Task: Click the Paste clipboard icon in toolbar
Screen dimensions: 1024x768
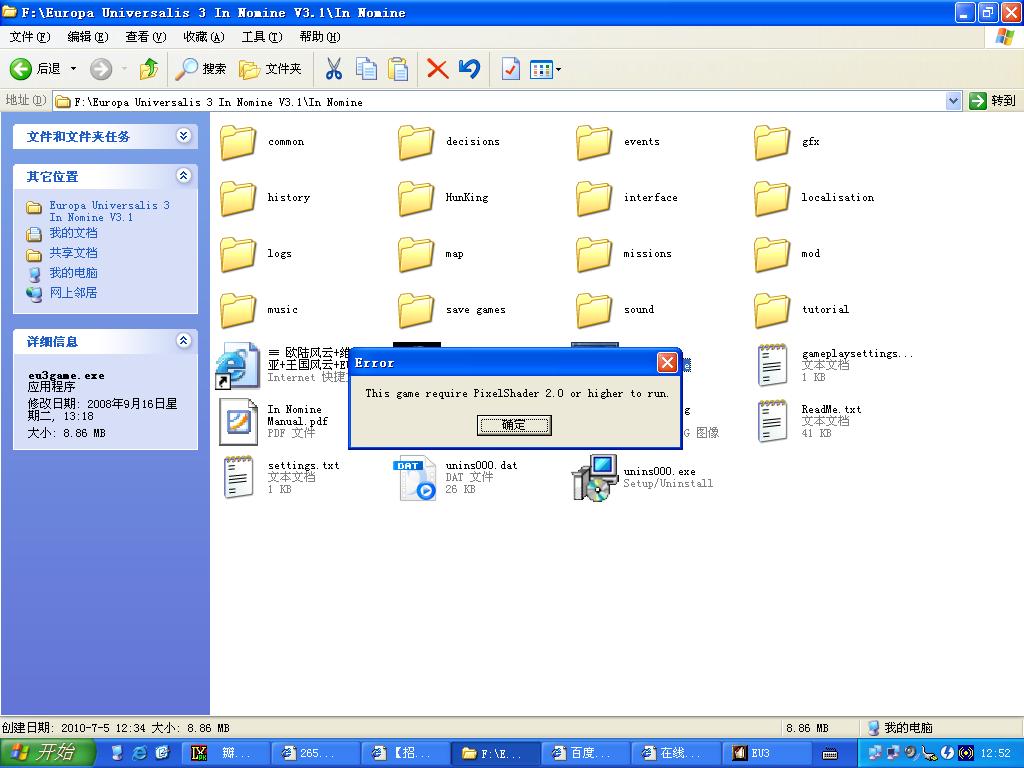Action: [x=398, y=69]
